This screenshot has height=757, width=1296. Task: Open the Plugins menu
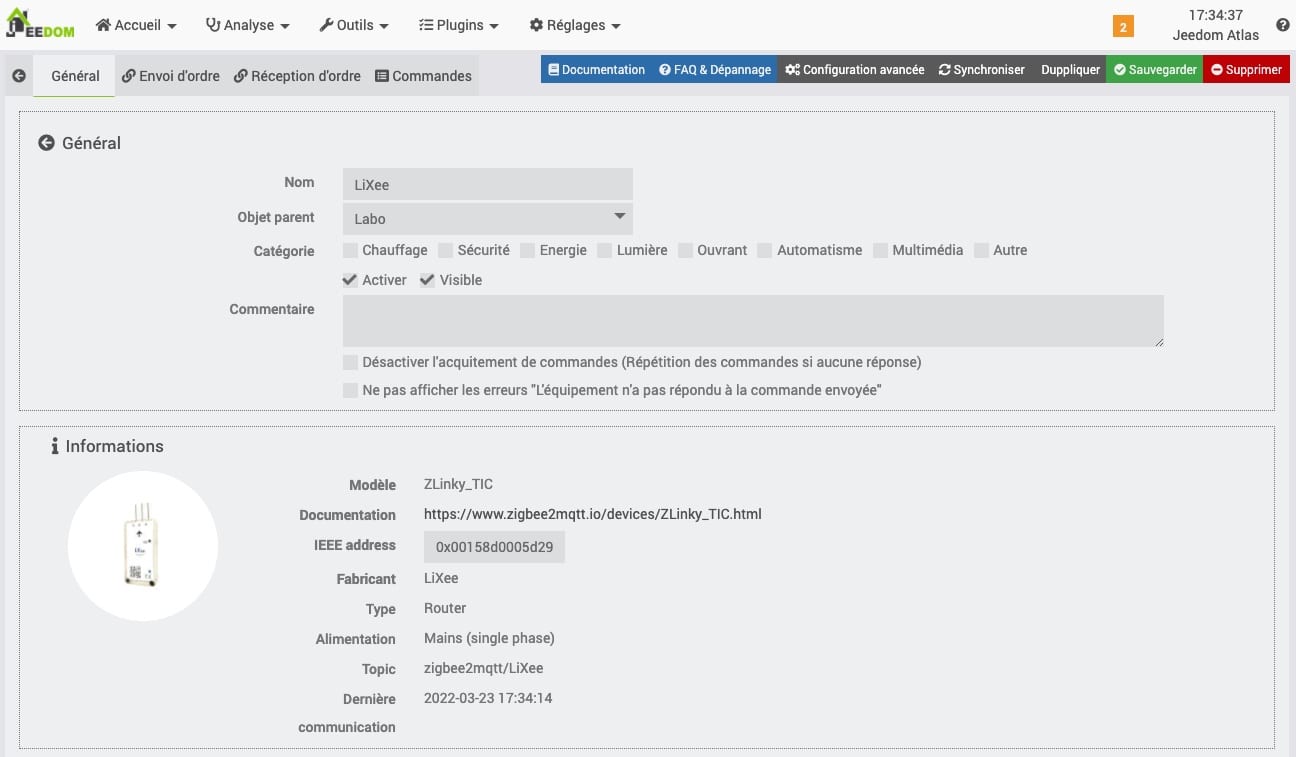(x=459, y=25)
